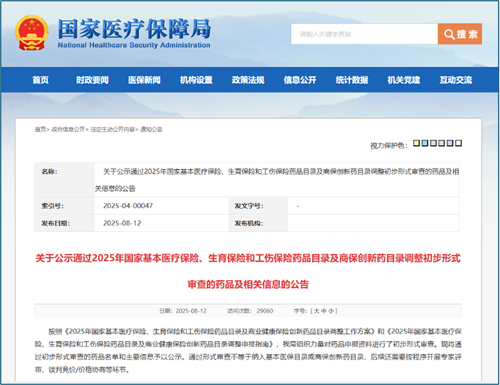The height and width of the screenshot is (385, 500).
Task: Click the keyword search input field
Action: click(x=364, y=34)
